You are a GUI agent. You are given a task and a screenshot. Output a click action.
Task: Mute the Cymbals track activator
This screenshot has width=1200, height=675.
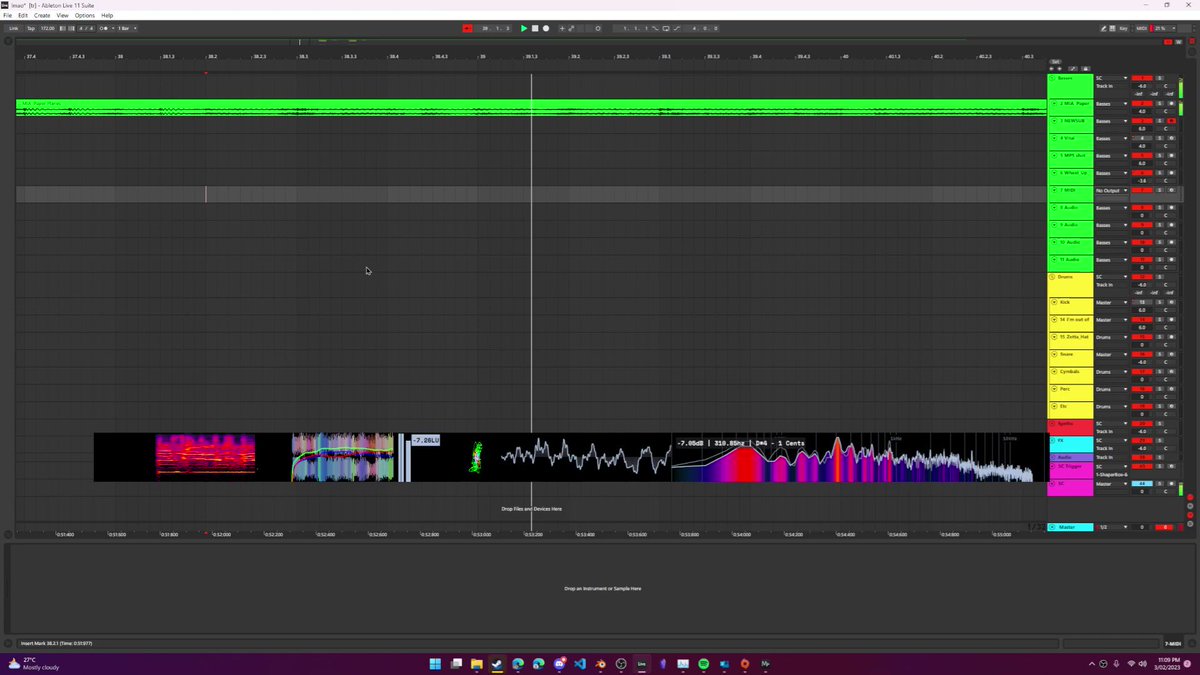[x=1142, y=371]
